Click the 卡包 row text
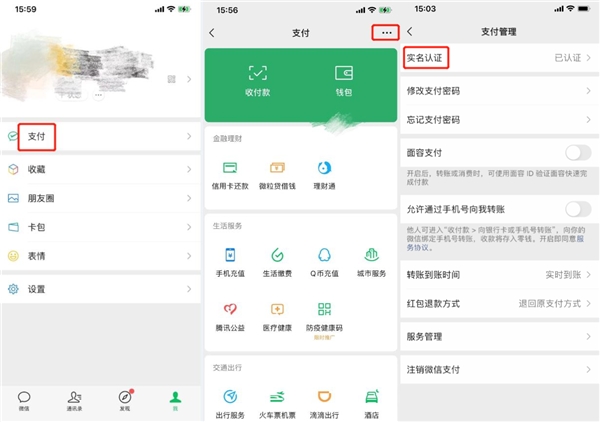Screen dimensions: 600x422 click(36, 227)
